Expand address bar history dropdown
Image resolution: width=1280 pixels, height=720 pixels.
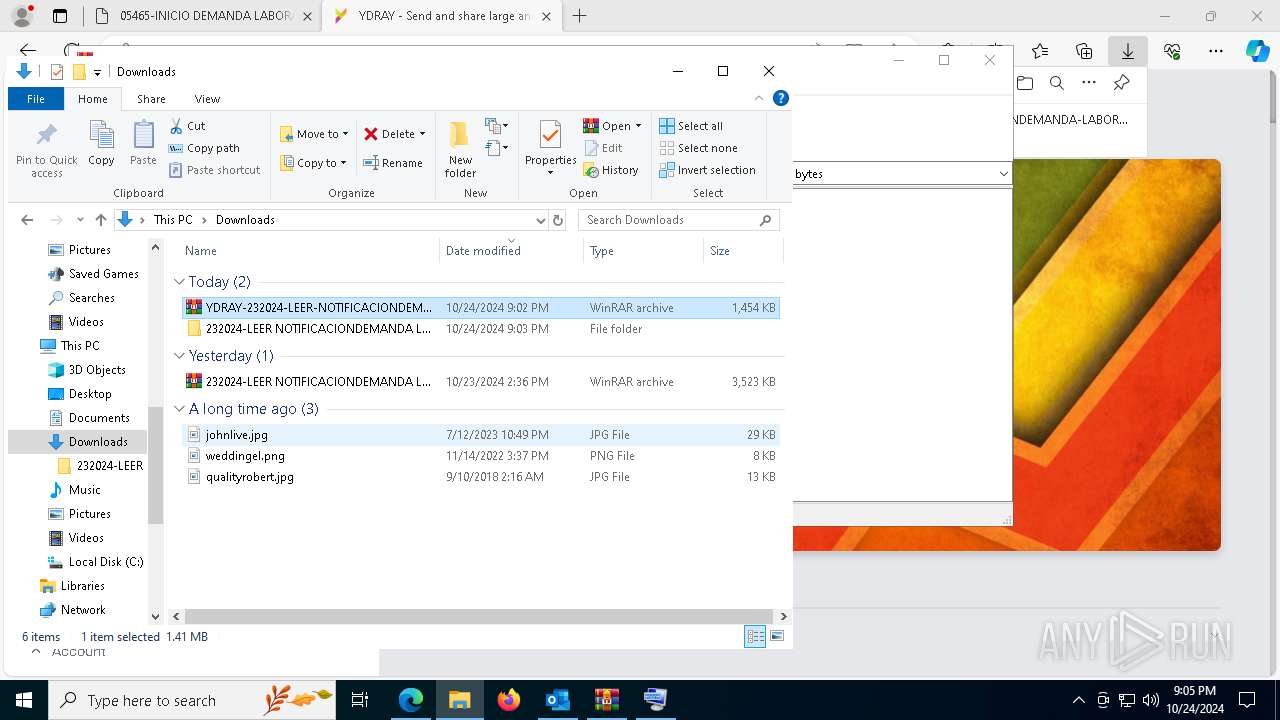pos(541,220)
